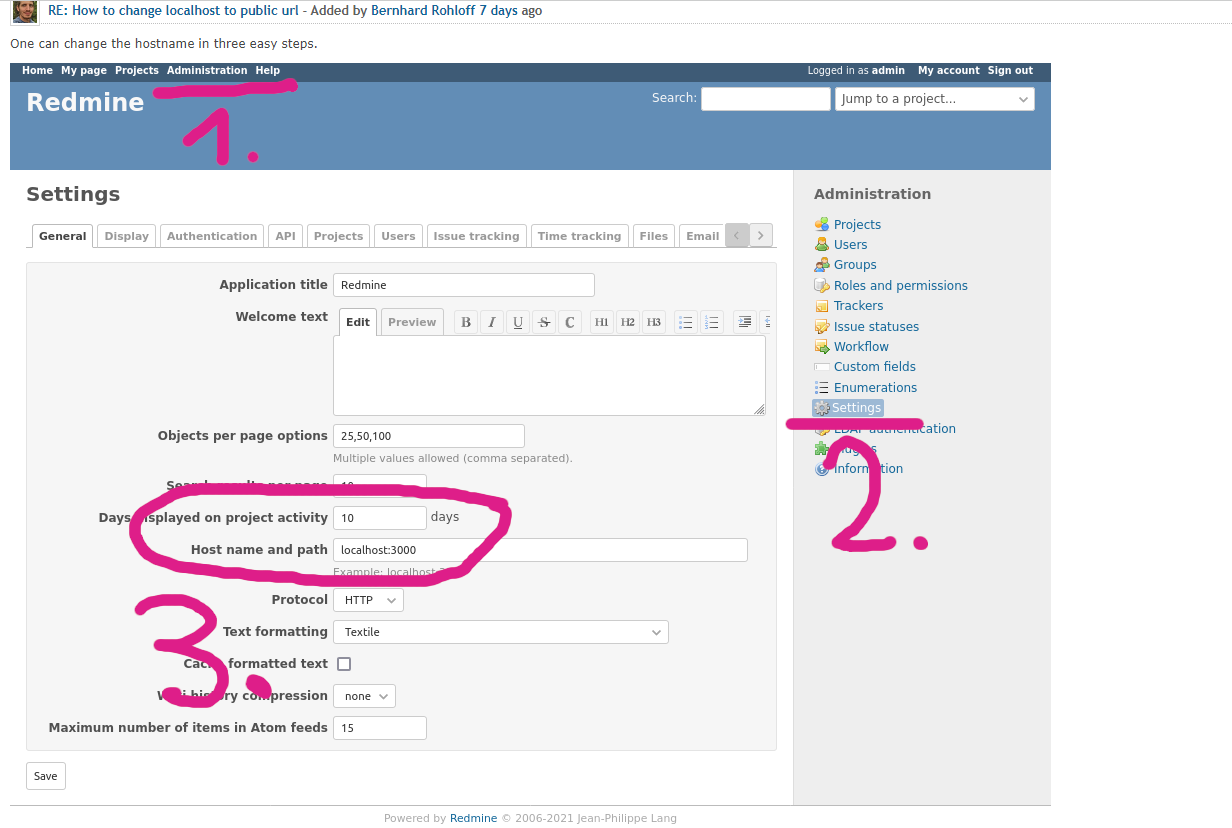Select the Welcome text Edit tab
The width and height of the screenshot is (1232, 828).
point(358,322)
